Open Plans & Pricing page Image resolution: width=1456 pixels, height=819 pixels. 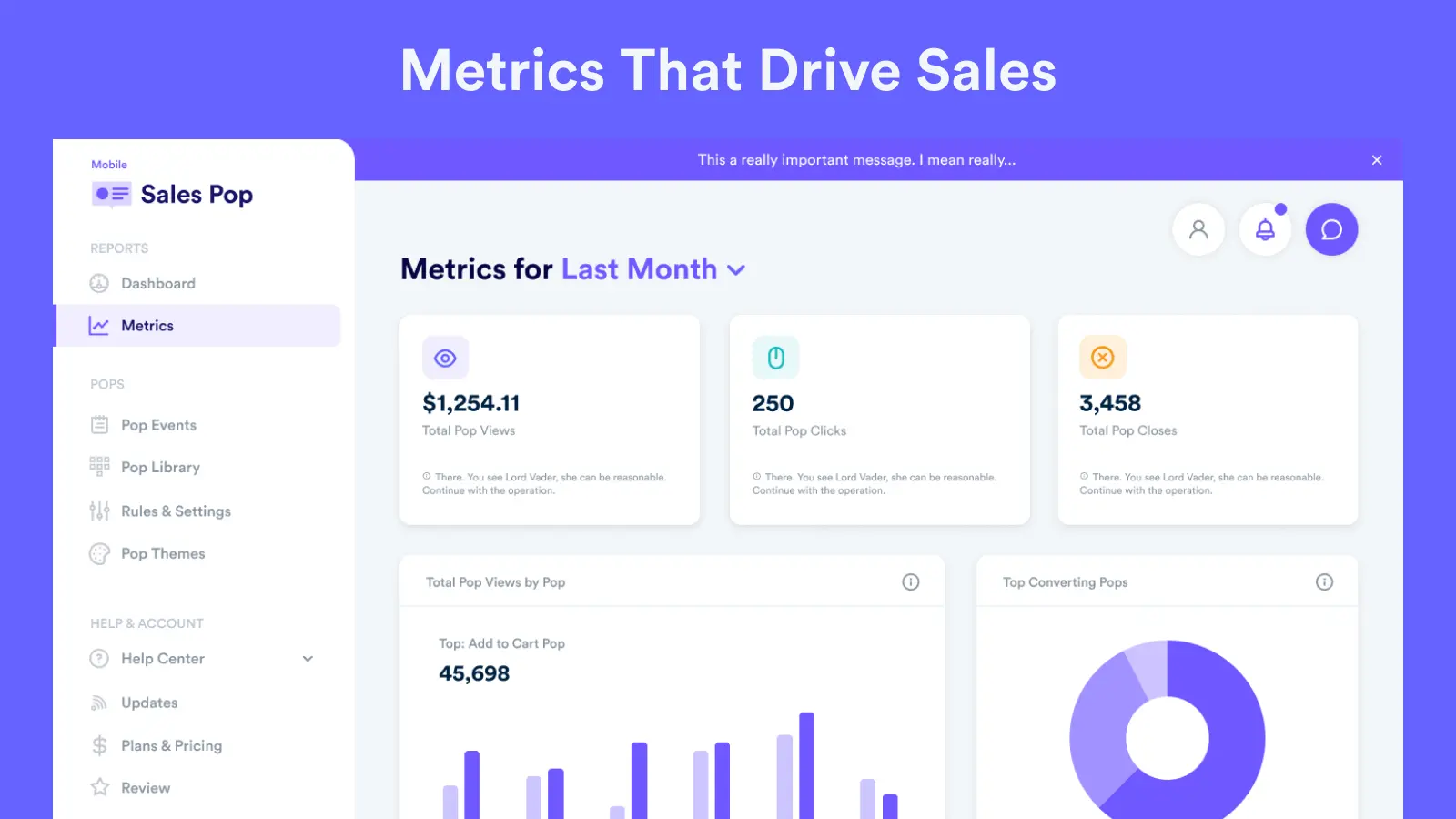[171, 745]
